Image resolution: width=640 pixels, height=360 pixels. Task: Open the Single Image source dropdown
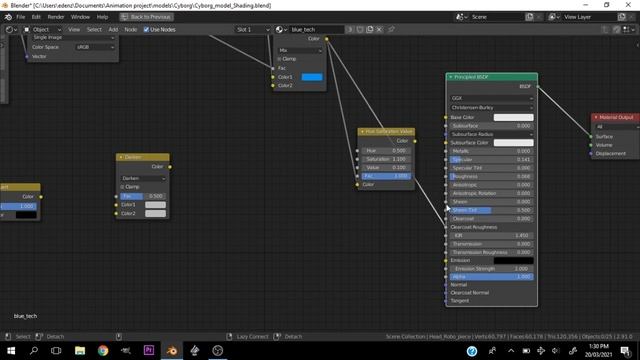(73, 38)
